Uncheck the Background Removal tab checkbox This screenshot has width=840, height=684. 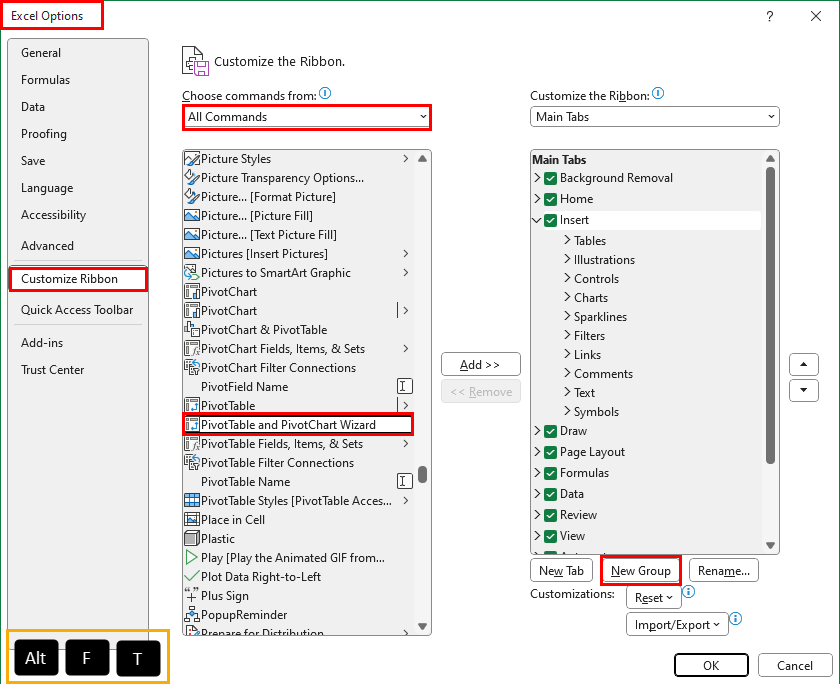[x=550, y=178]
